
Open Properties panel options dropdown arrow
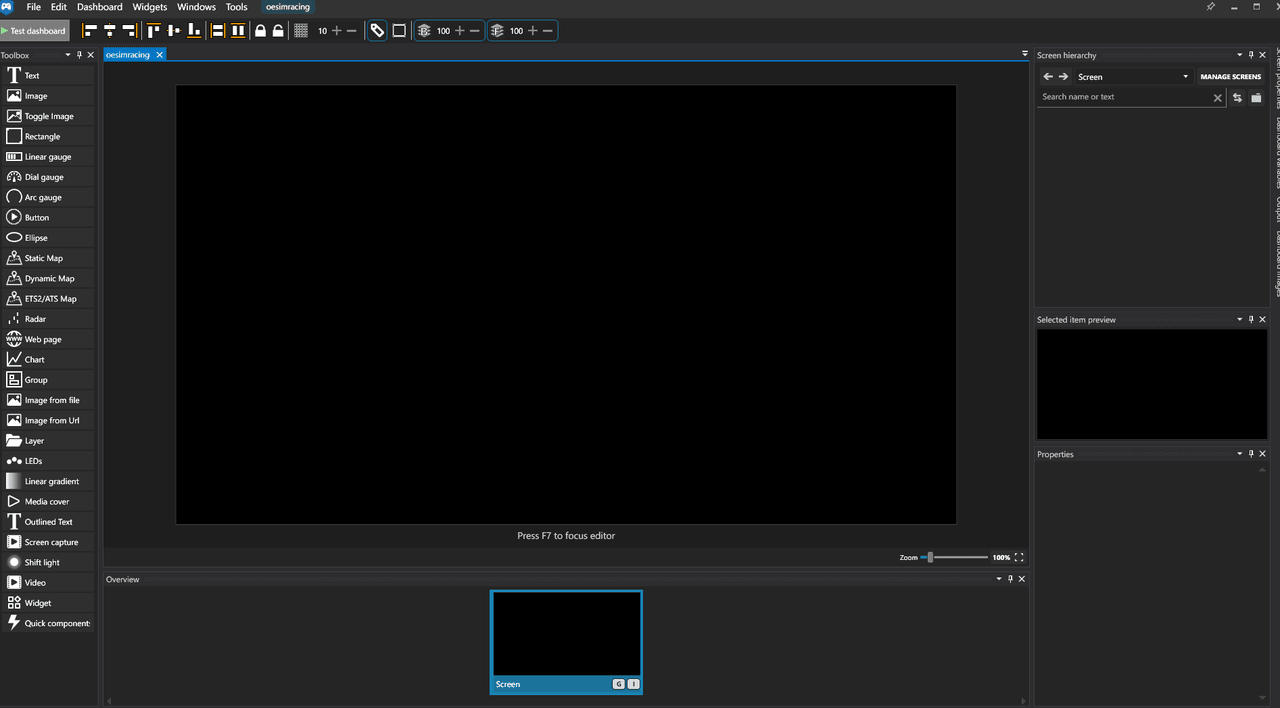click(x=1240, y=454)
